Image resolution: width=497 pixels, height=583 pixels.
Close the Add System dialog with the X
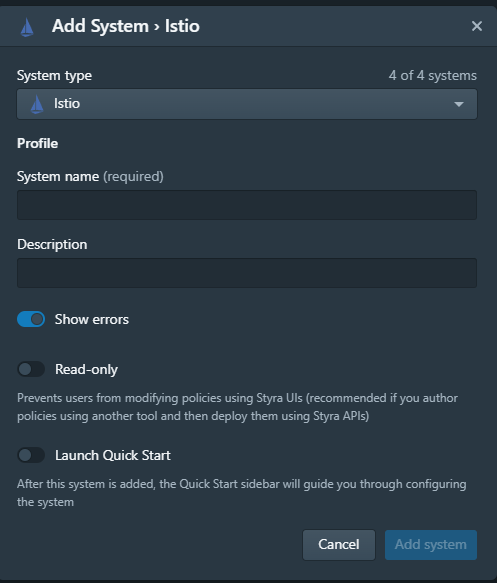(477, 26)
